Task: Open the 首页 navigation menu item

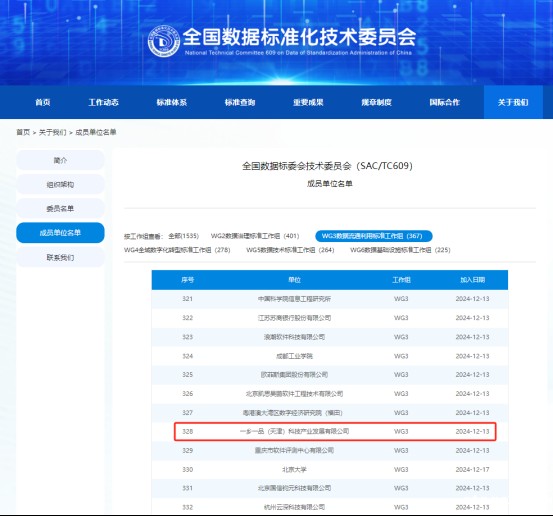Action: click(43, 102)
